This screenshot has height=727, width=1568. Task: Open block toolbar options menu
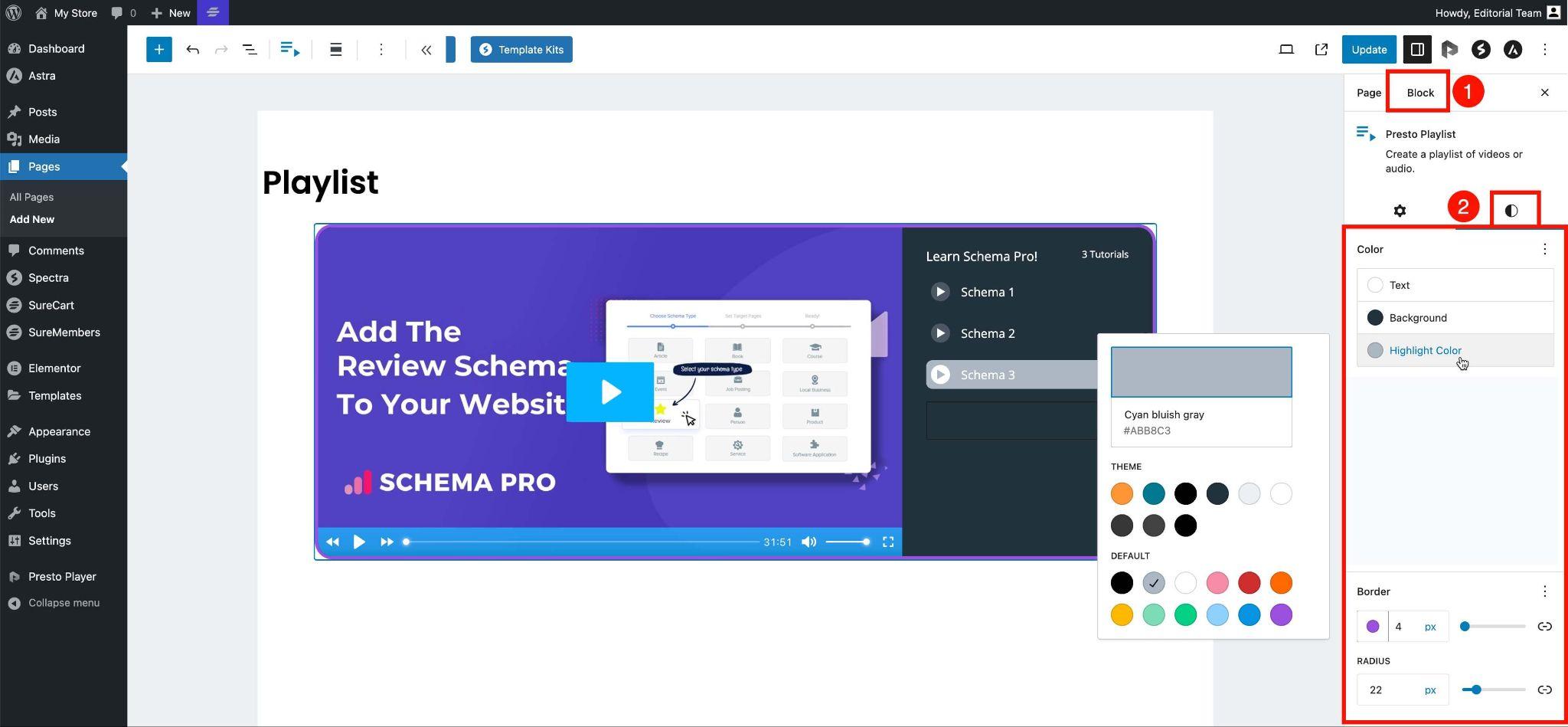(381, 50)
